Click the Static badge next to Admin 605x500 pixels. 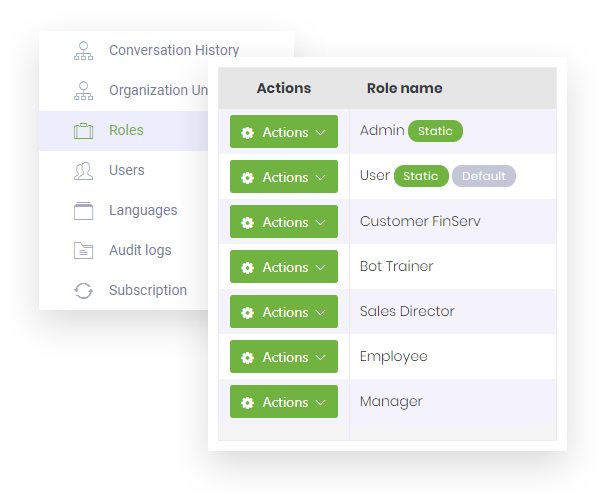coord(435,131)
